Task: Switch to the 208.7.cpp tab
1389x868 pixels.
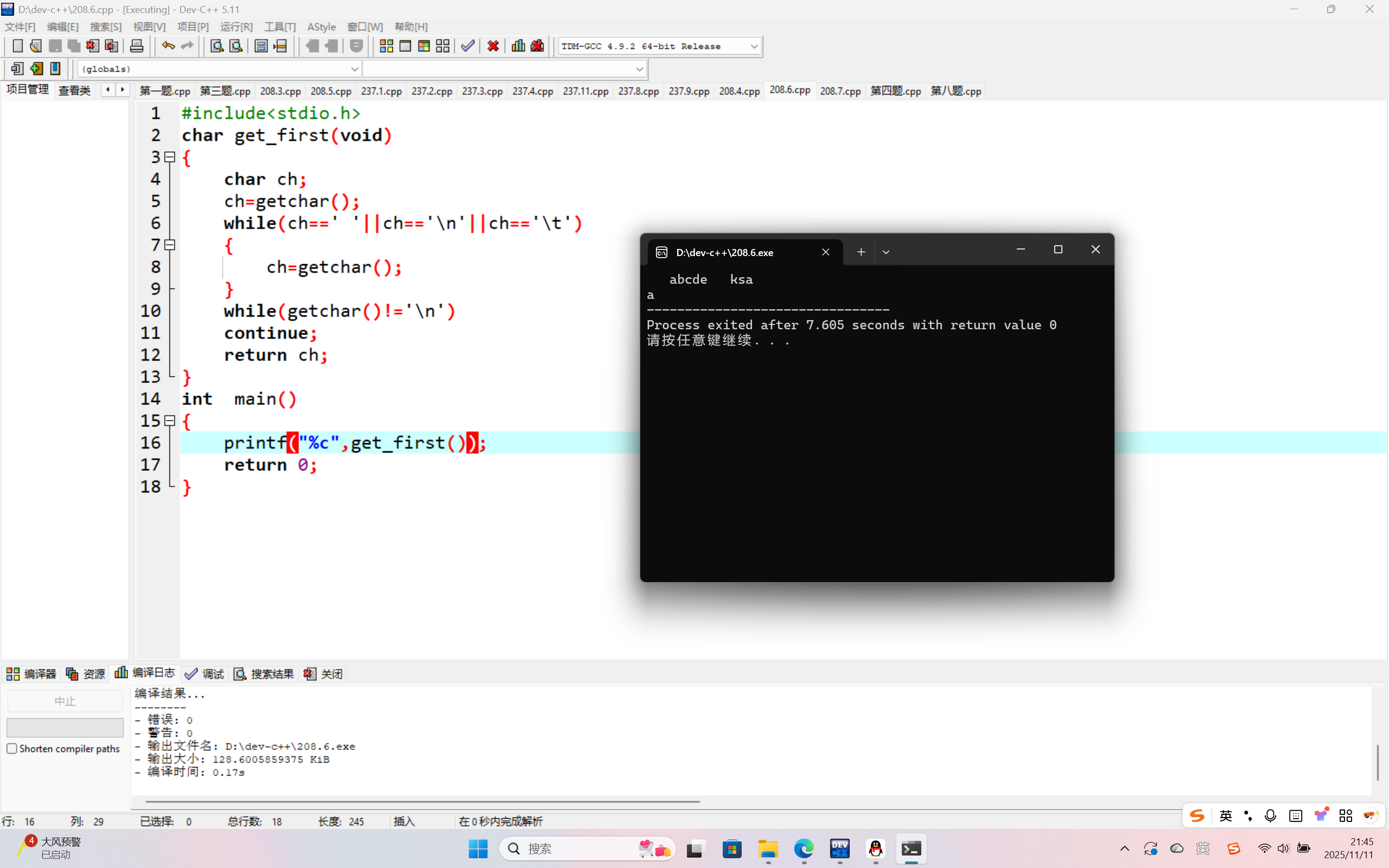Action: click(x=840, y=91)
